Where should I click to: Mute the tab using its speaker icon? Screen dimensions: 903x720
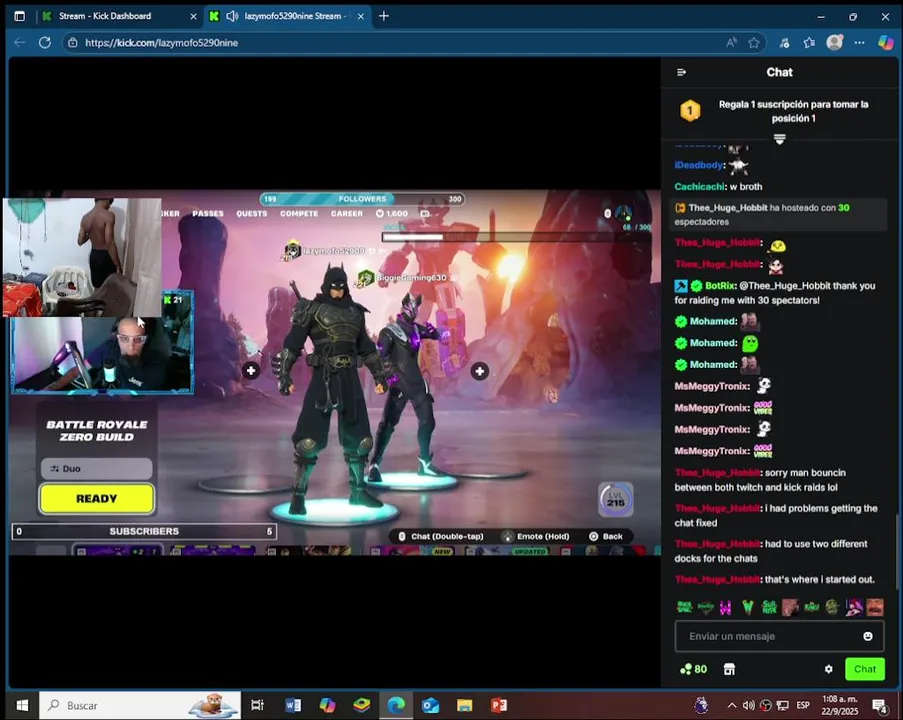tap(232, 16)
